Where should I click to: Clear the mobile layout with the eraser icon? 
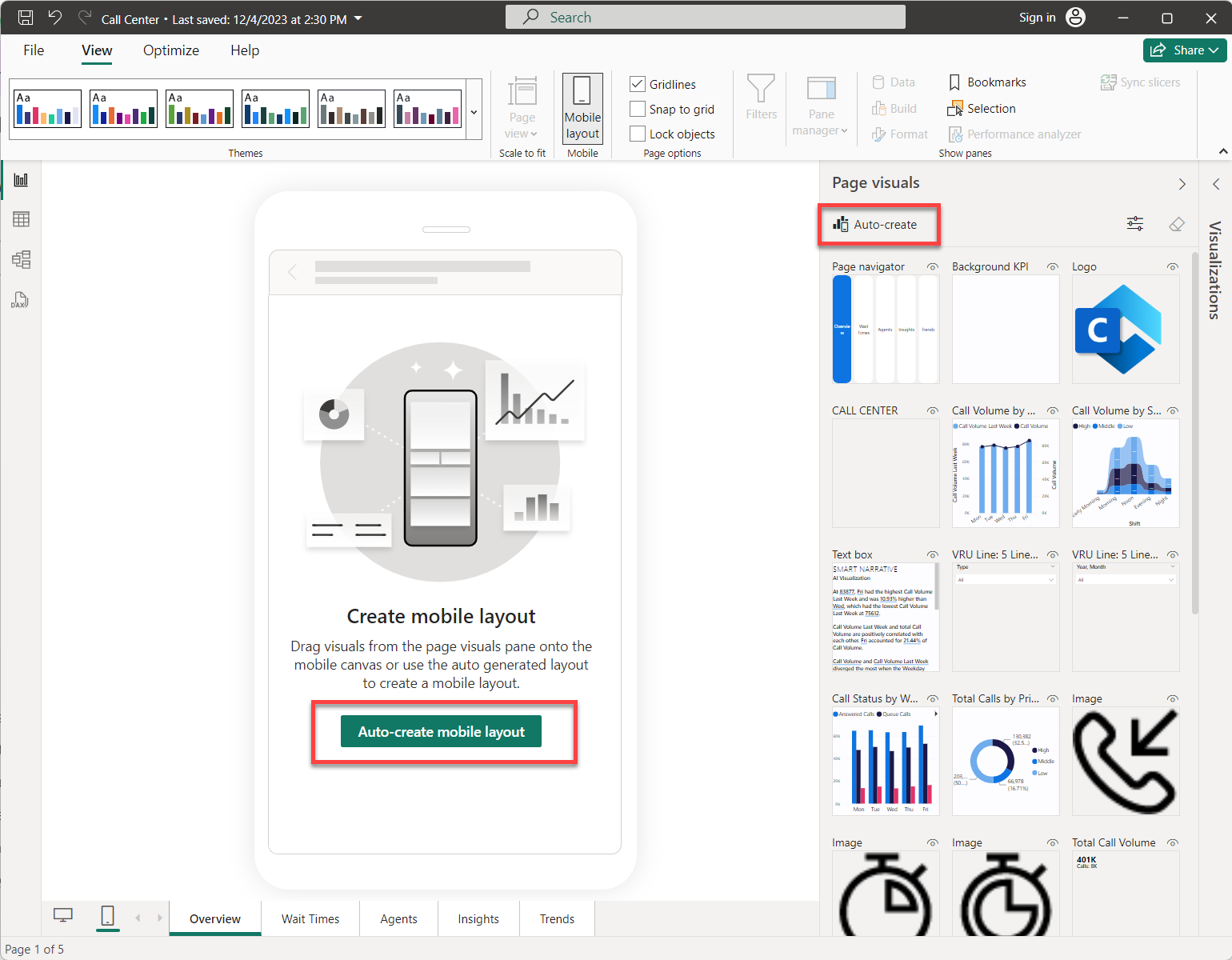(1176, 224)
